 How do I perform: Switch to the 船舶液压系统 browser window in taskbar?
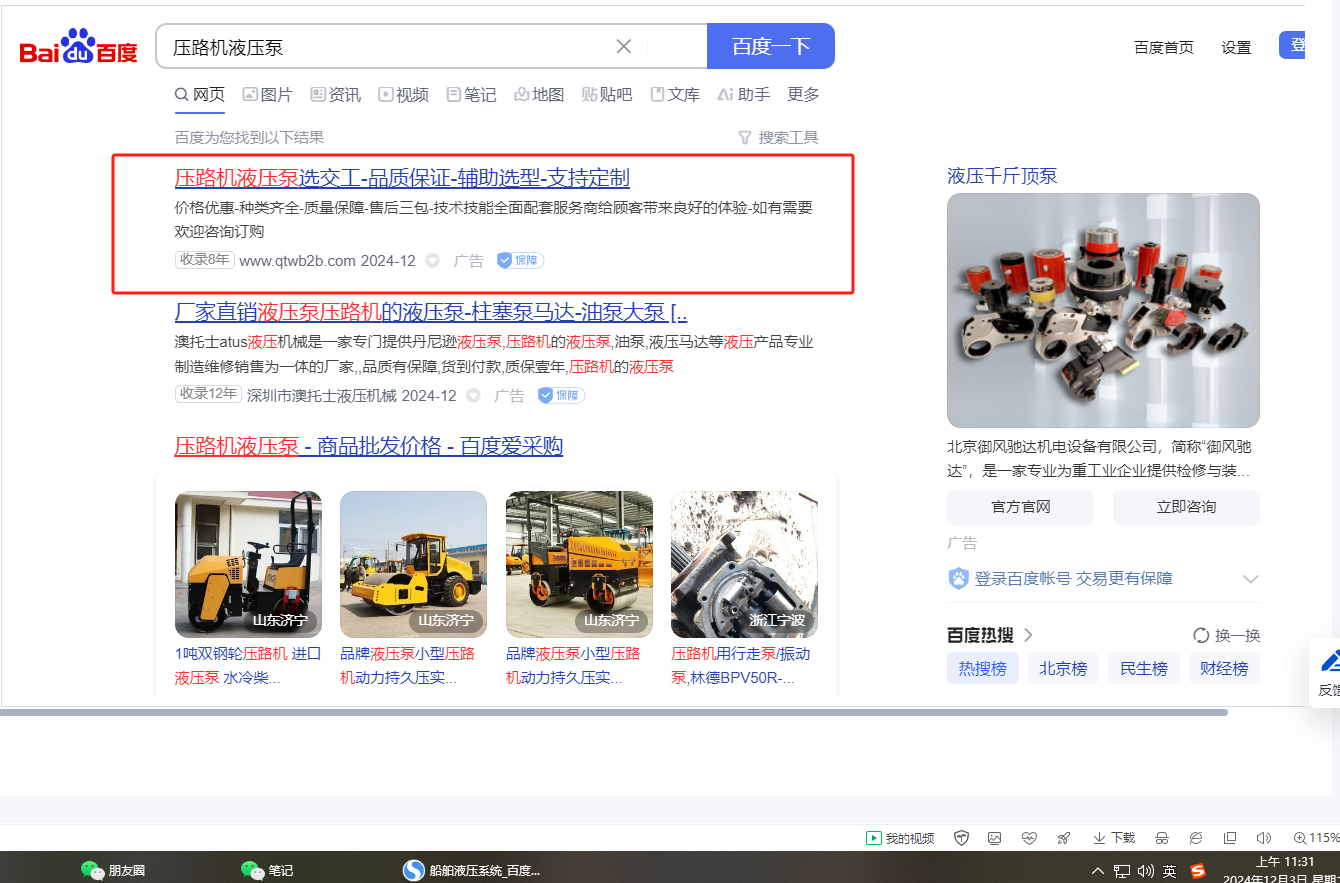click(x=472, y=870)
